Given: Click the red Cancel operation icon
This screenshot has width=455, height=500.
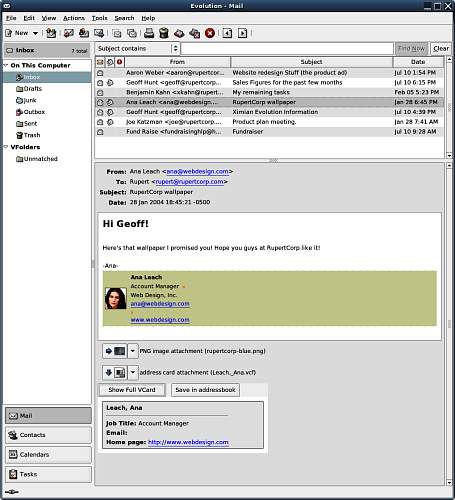Looking at the screenshot, I should pos(210,33).
